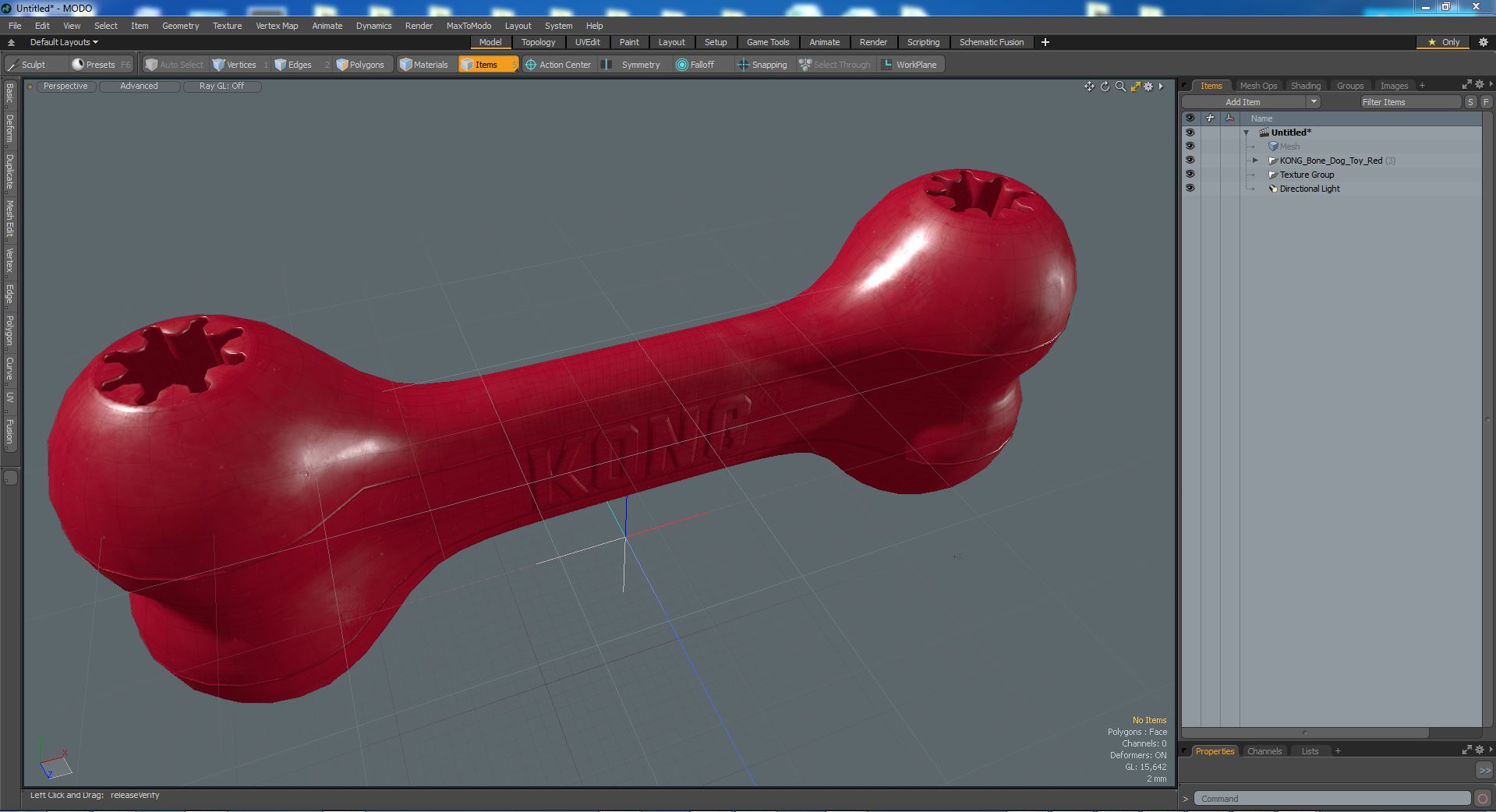Open the Shading panel tab

pos(1305,86)
